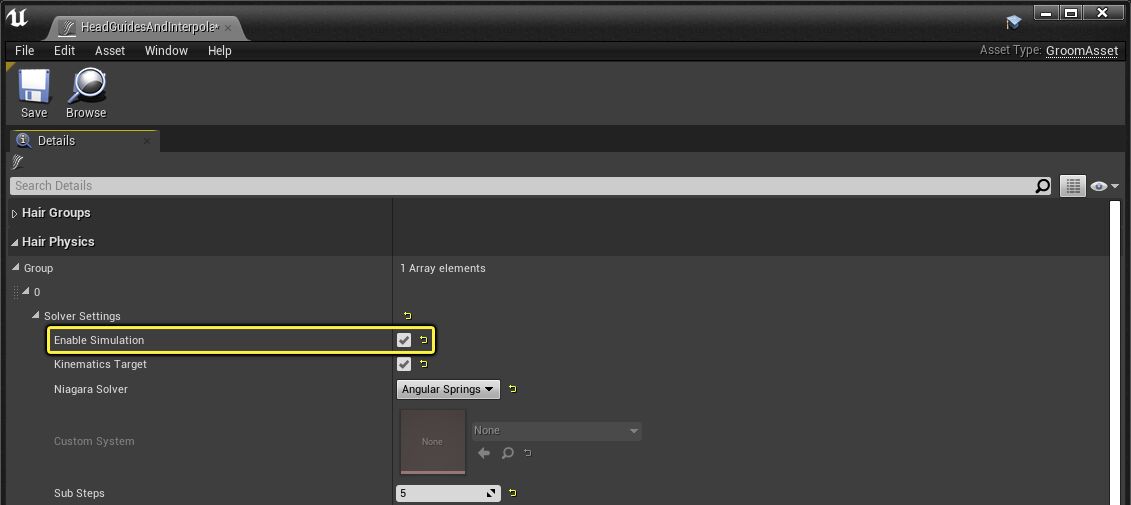1131x505 pixels.
Task: Reset Enable Simulation to default
Action: (423, 340)
